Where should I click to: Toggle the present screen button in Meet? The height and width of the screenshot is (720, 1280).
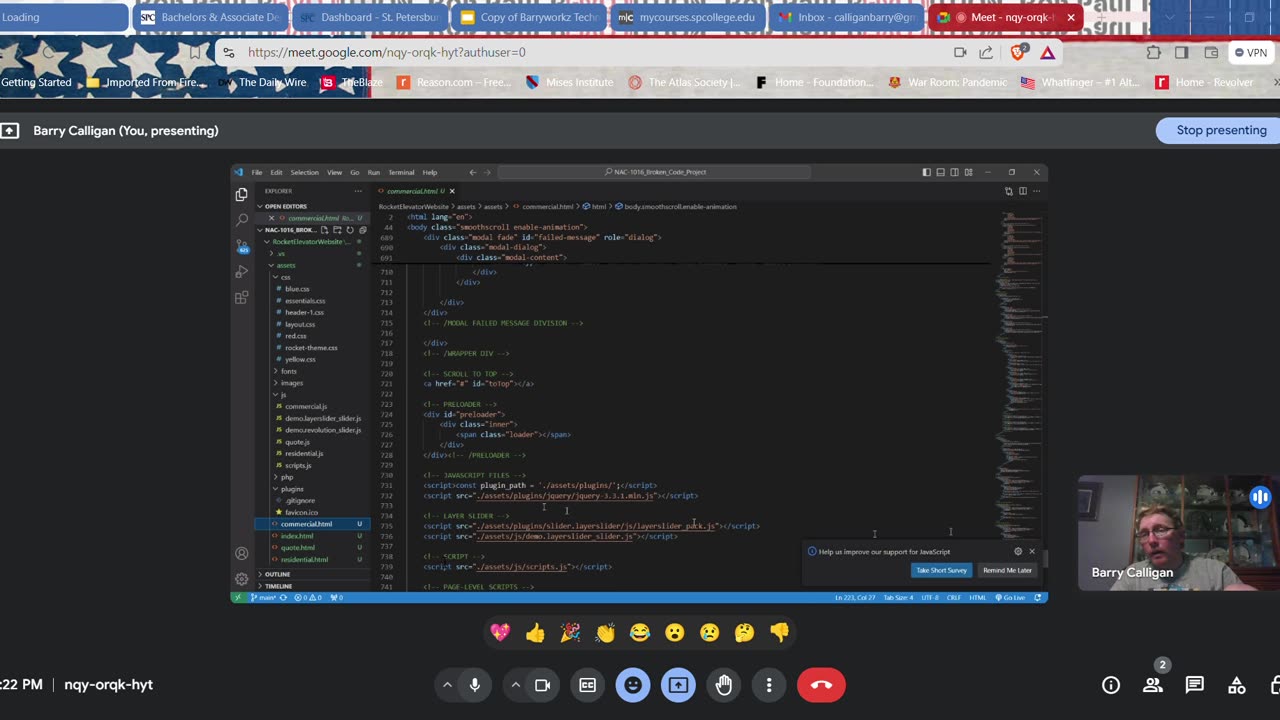coord(678,685)
